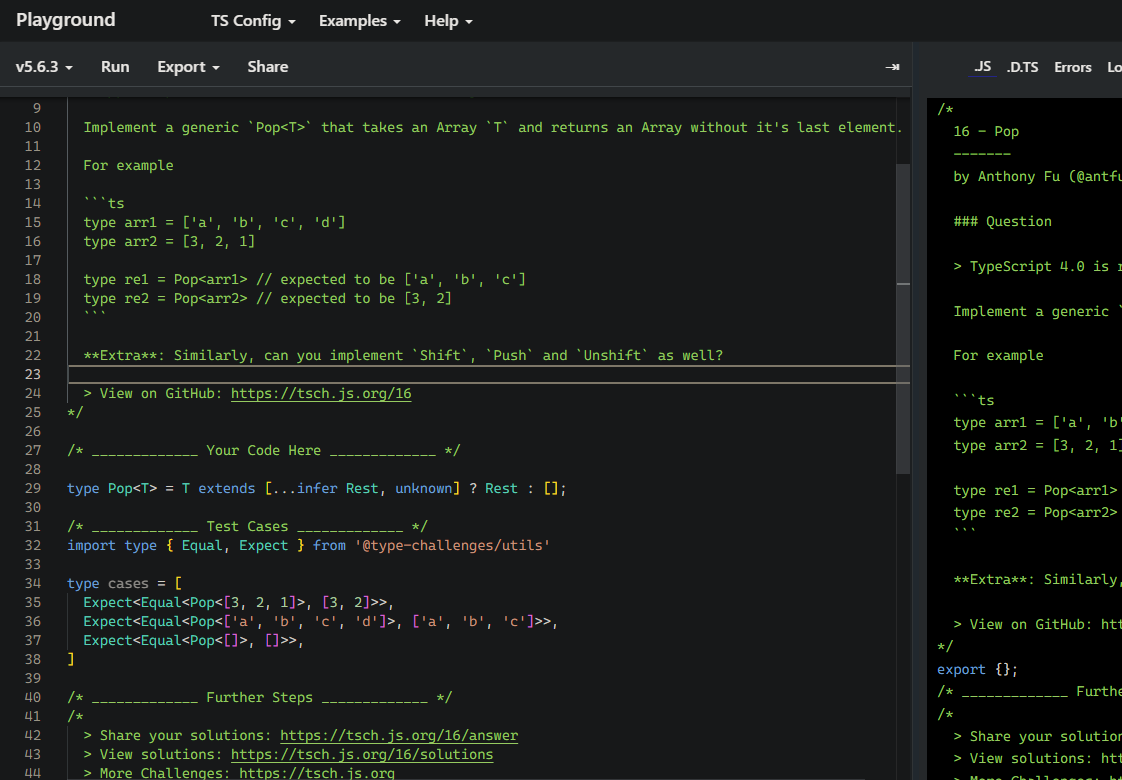The height and width of the screenshot is (780, 1122).
Task: Follow the View on GitHub link in the editor
Action: coord(321,394)
